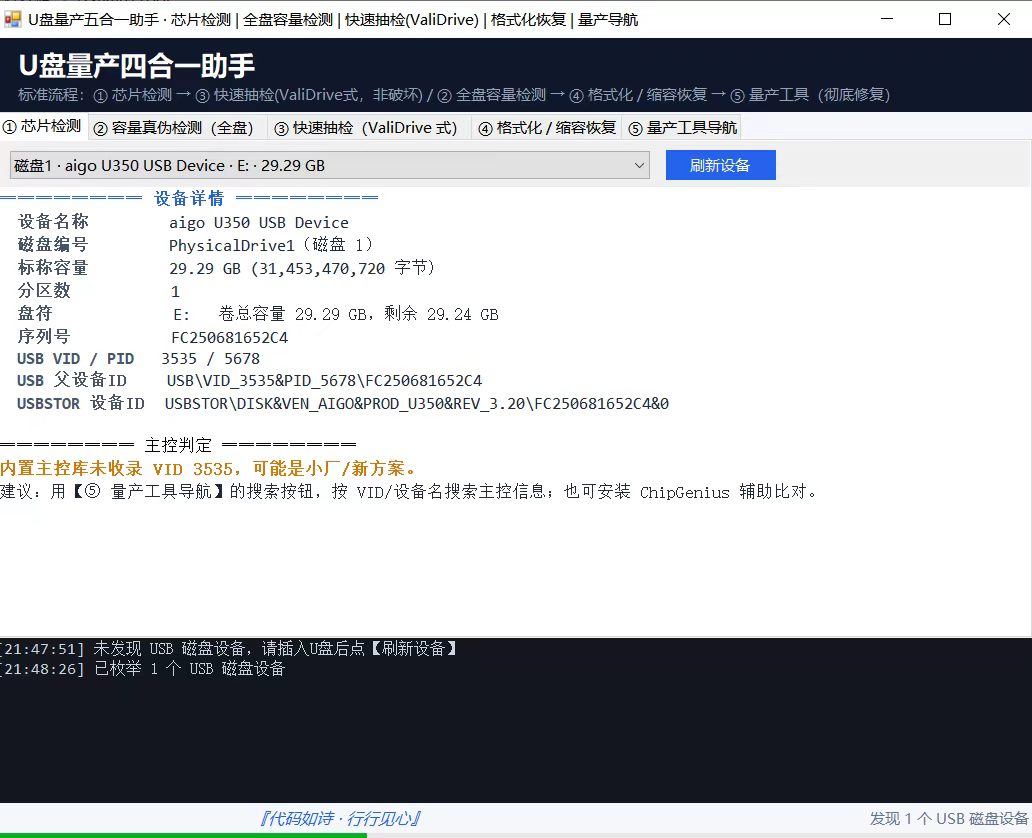Click the 设备详情 section heading

[190, 197]
